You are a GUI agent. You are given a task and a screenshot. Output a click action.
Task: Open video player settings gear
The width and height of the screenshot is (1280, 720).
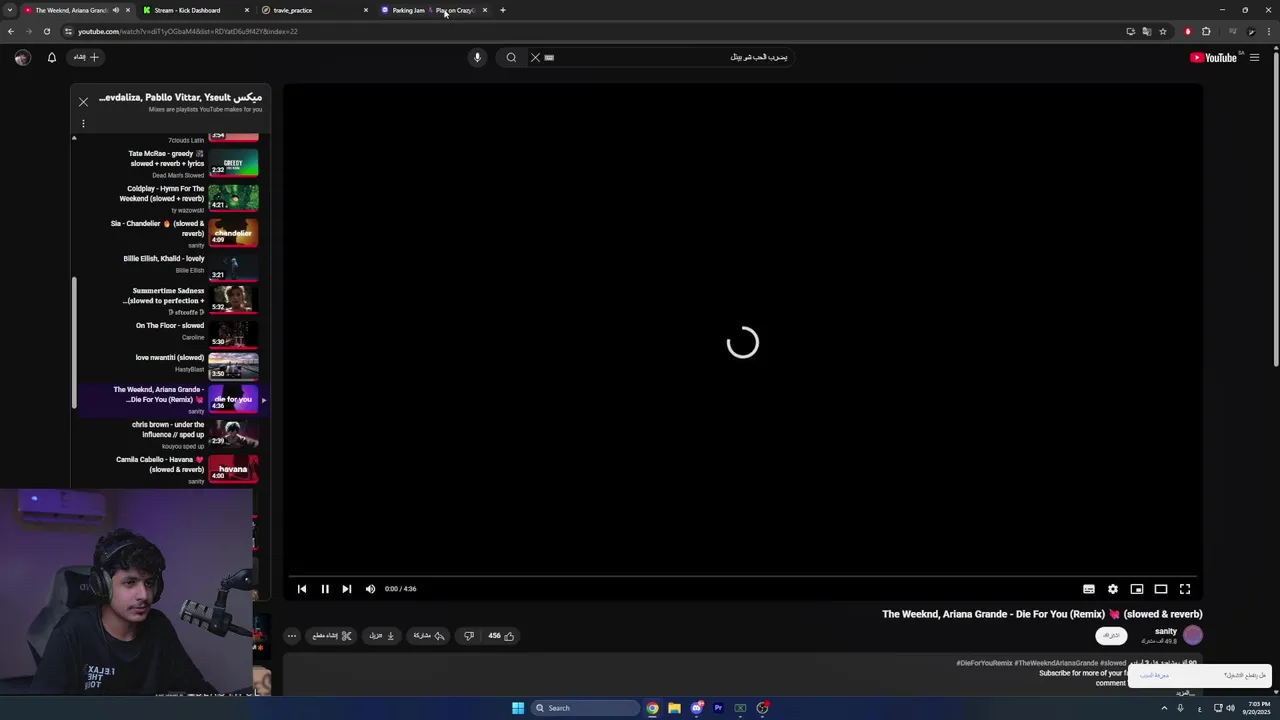(x=1113, y=589)
